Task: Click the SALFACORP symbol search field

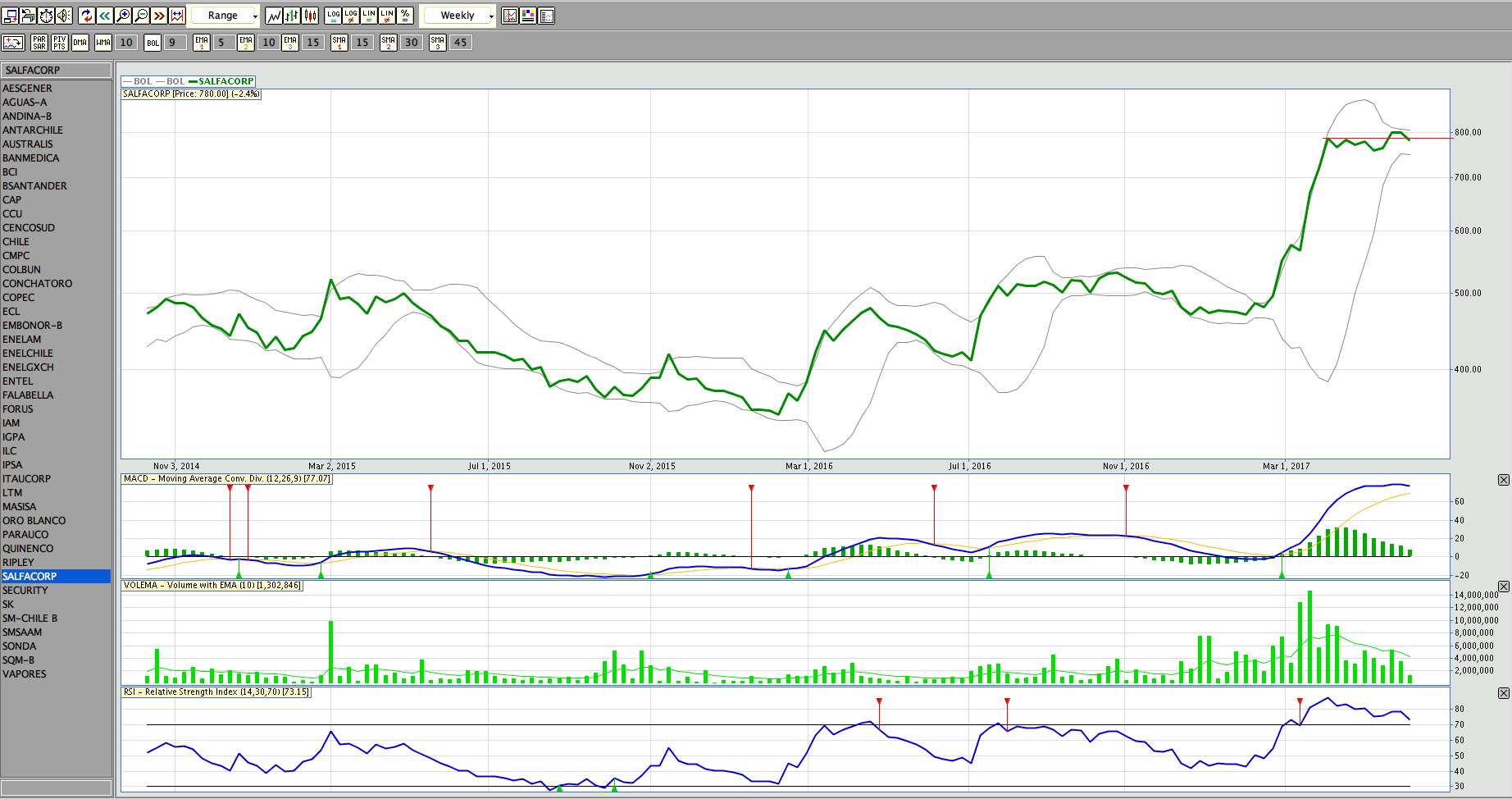Action: coord(56,71)
